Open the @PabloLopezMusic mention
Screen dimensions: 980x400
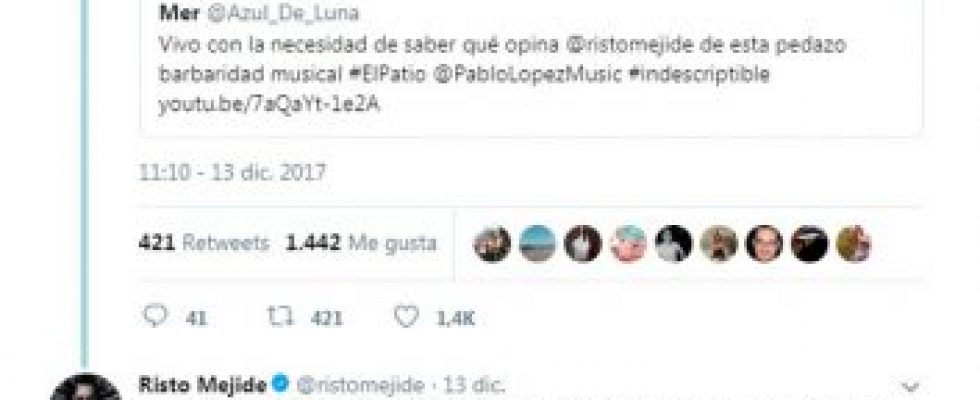coord(528,74)
